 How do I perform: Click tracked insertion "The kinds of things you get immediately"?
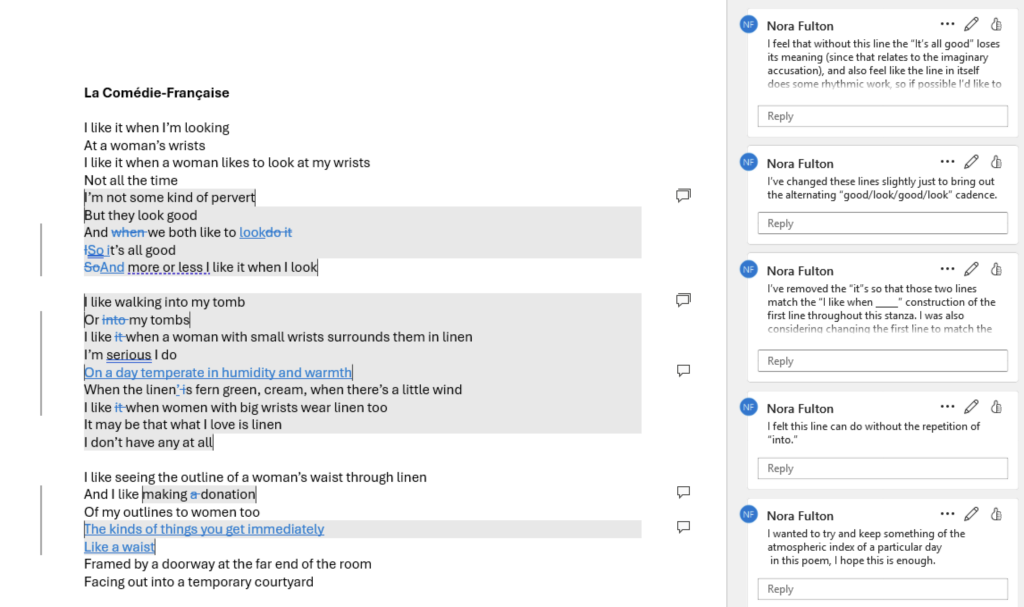click(x=204, y=529)
